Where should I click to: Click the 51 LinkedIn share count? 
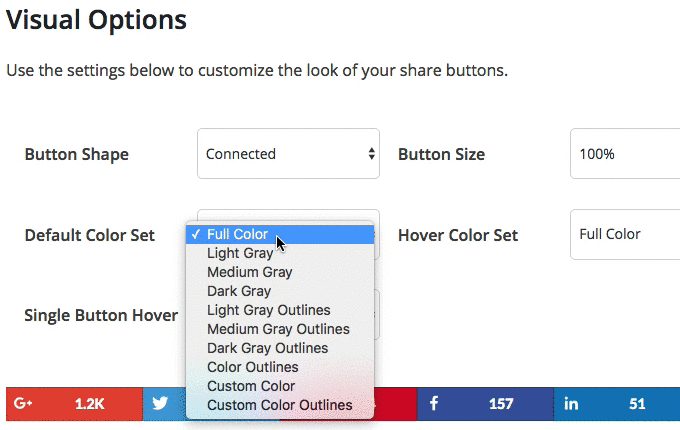(x=637, y=404)
